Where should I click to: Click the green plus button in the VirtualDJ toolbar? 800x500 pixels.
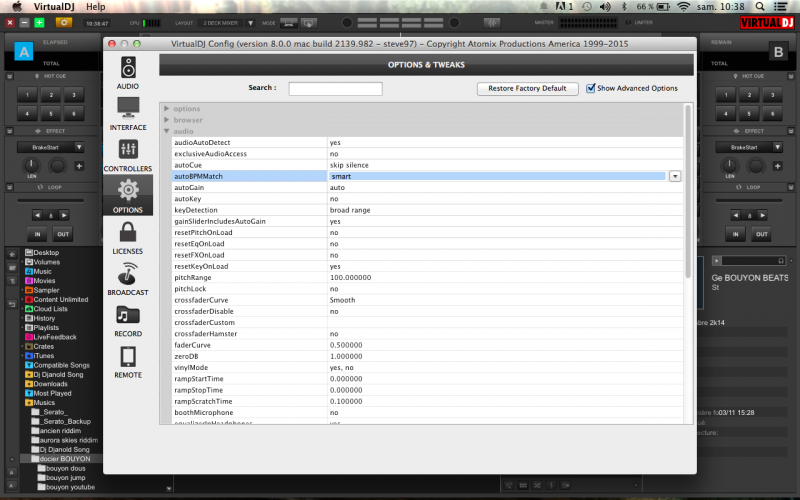39,22
